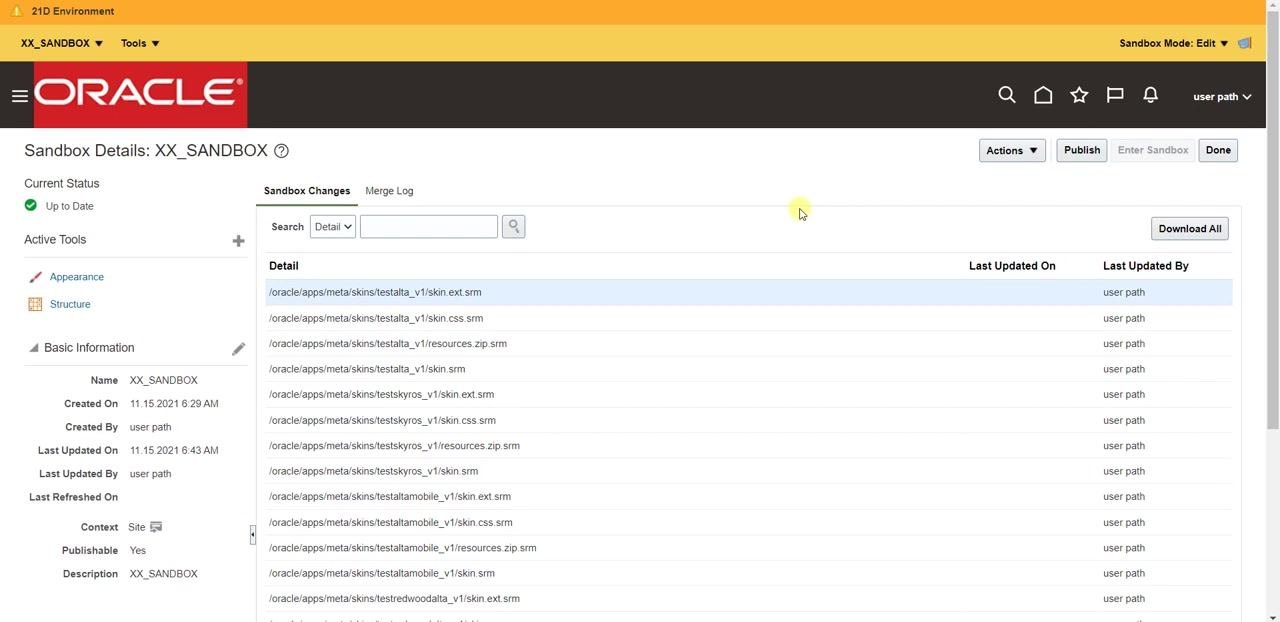Screen dimensions: 1280x622
Task: Open the Actions dropdown button
Action: pos(1012,150)
